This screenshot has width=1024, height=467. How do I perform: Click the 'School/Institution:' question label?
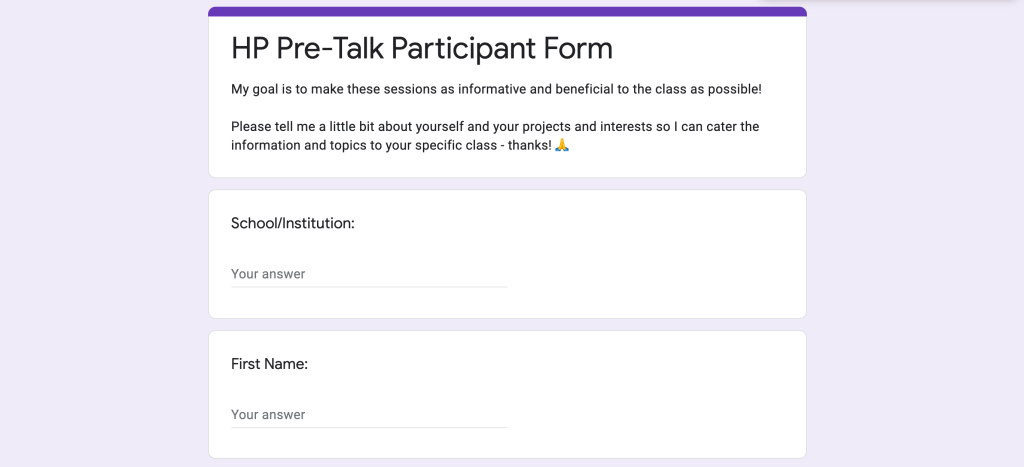point(293,224)
